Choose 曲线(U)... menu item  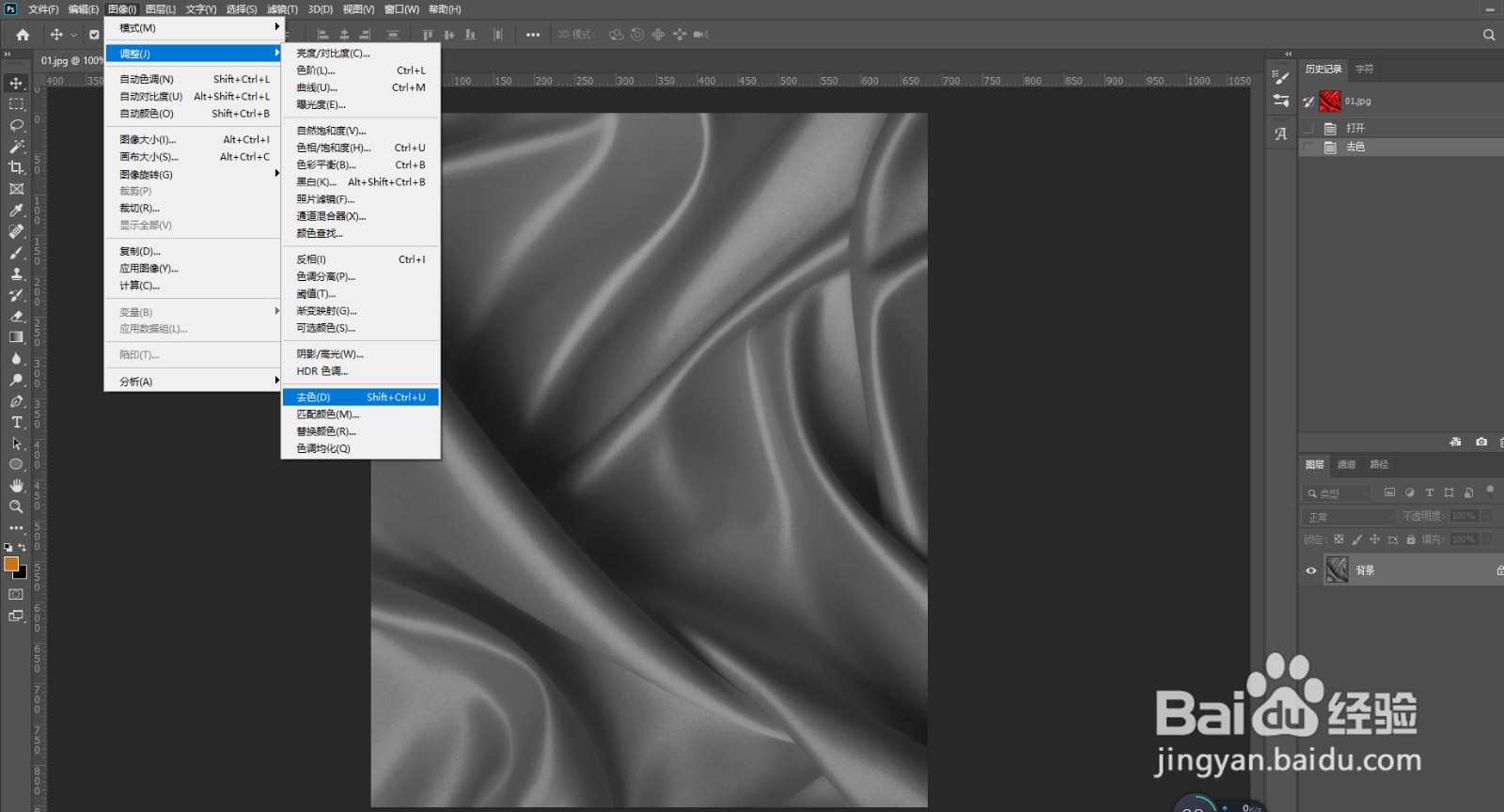(x=361, y=87)
